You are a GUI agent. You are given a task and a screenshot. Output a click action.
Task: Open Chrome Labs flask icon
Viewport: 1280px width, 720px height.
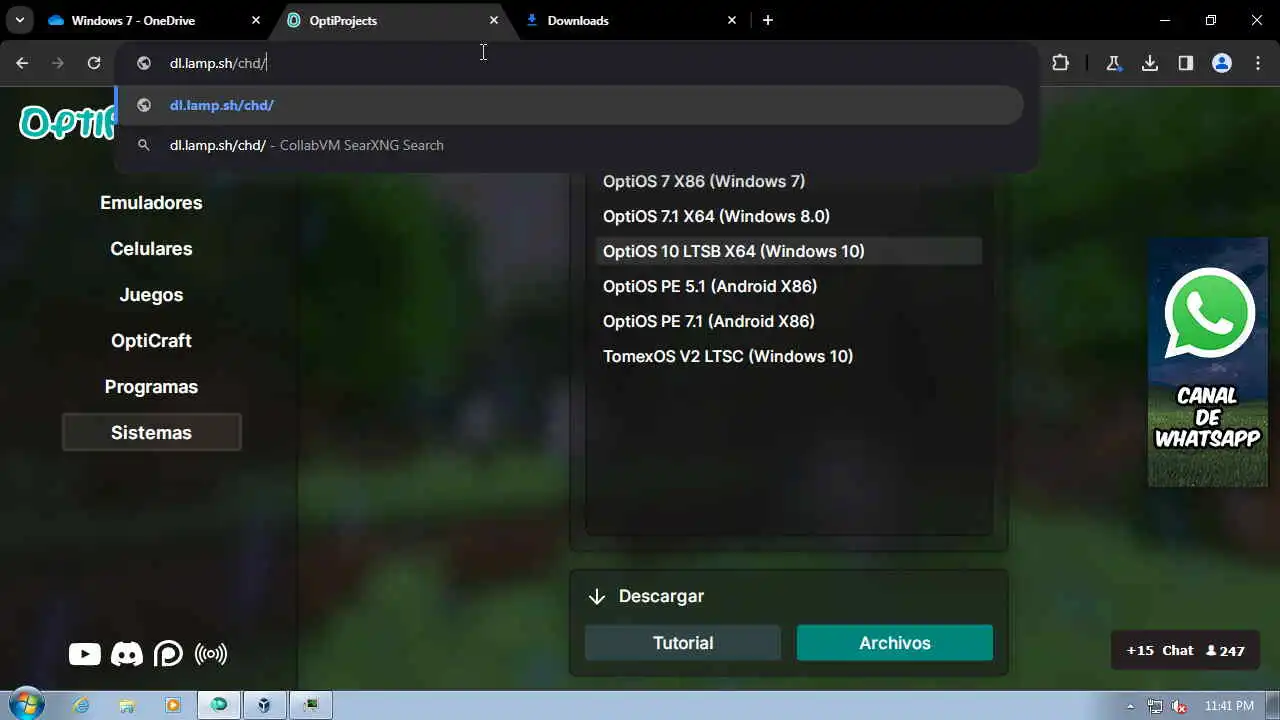click(1113, 63)
